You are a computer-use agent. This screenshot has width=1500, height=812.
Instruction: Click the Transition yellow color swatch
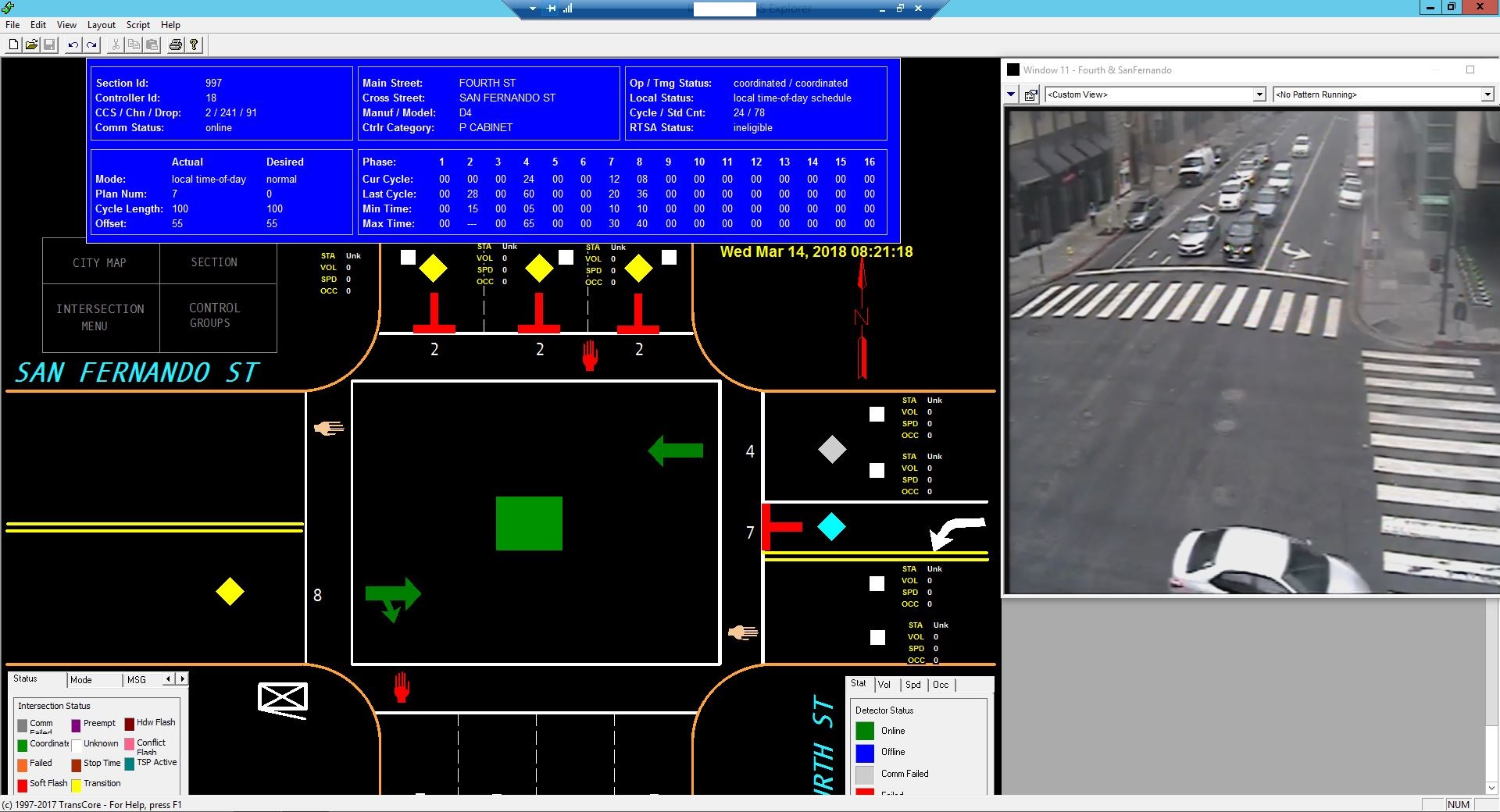tap(77, 784)
